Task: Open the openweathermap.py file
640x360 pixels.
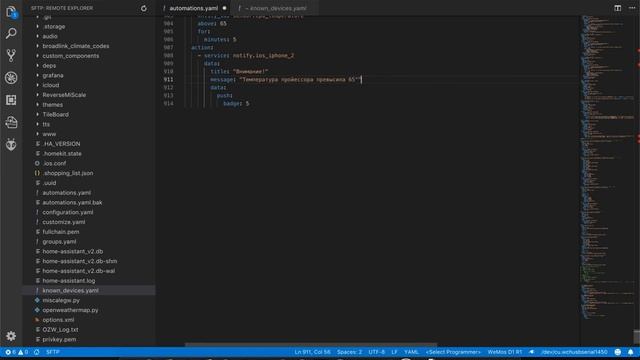Action: click(70, 310)
